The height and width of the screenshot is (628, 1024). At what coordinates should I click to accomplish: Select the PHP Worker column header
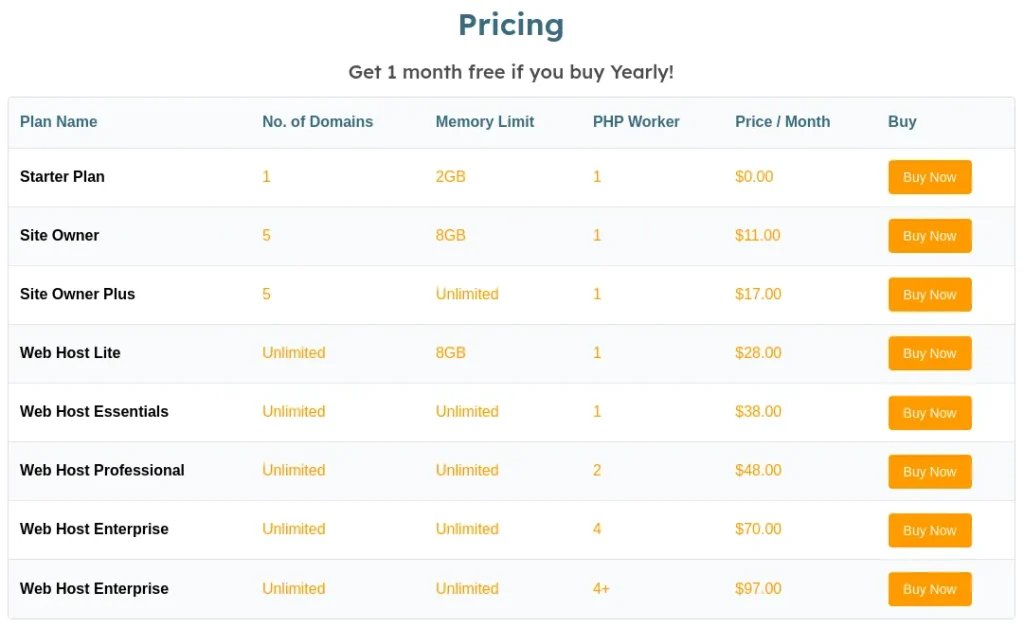click(636, 122)
